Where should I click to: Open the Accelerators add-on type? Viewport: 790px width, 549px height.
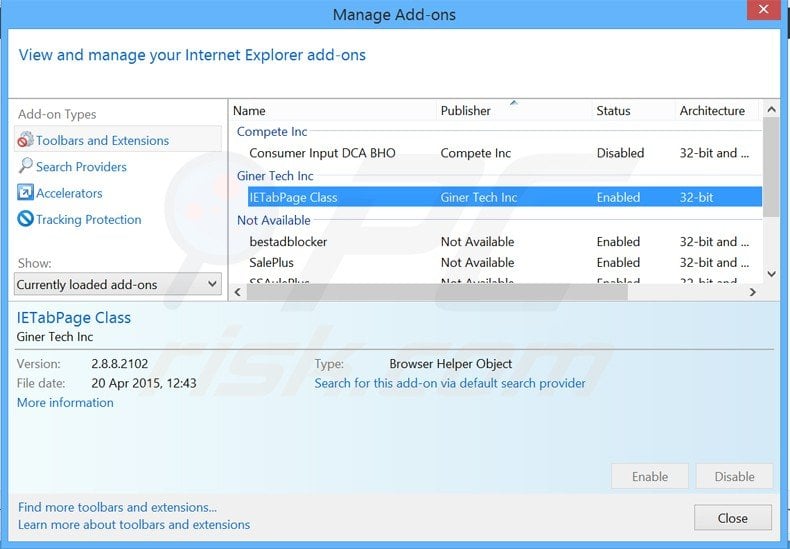click(69, 193)
